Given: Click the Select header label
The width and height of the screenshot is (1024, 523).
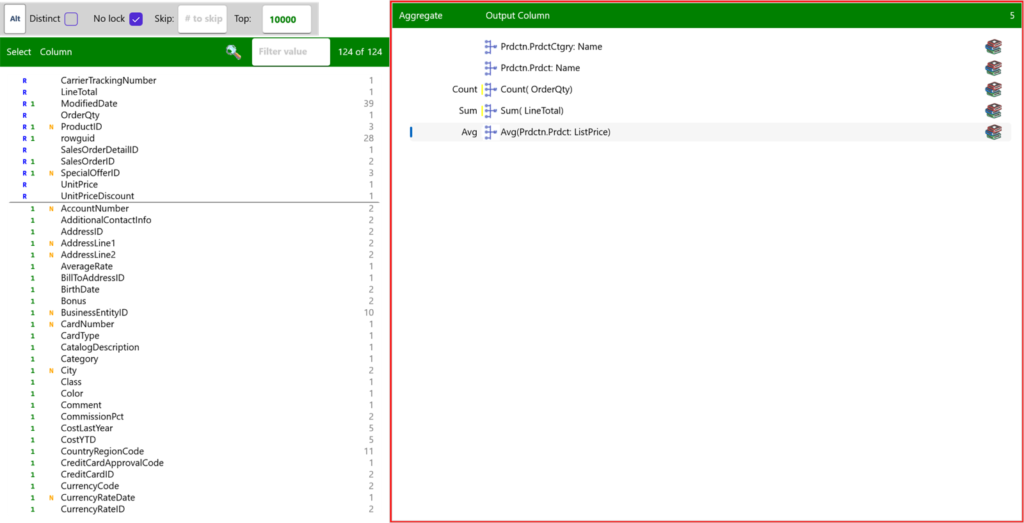Looking at the screenshot, I should [x=19, y=52].
